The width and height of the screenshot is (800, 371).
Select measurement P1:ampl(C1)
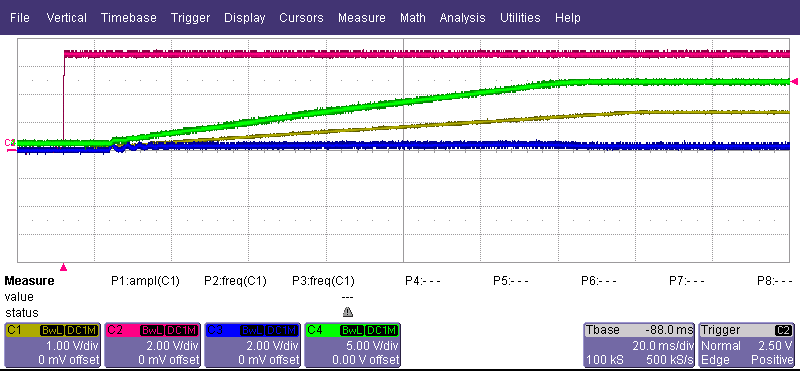(145, 281)
